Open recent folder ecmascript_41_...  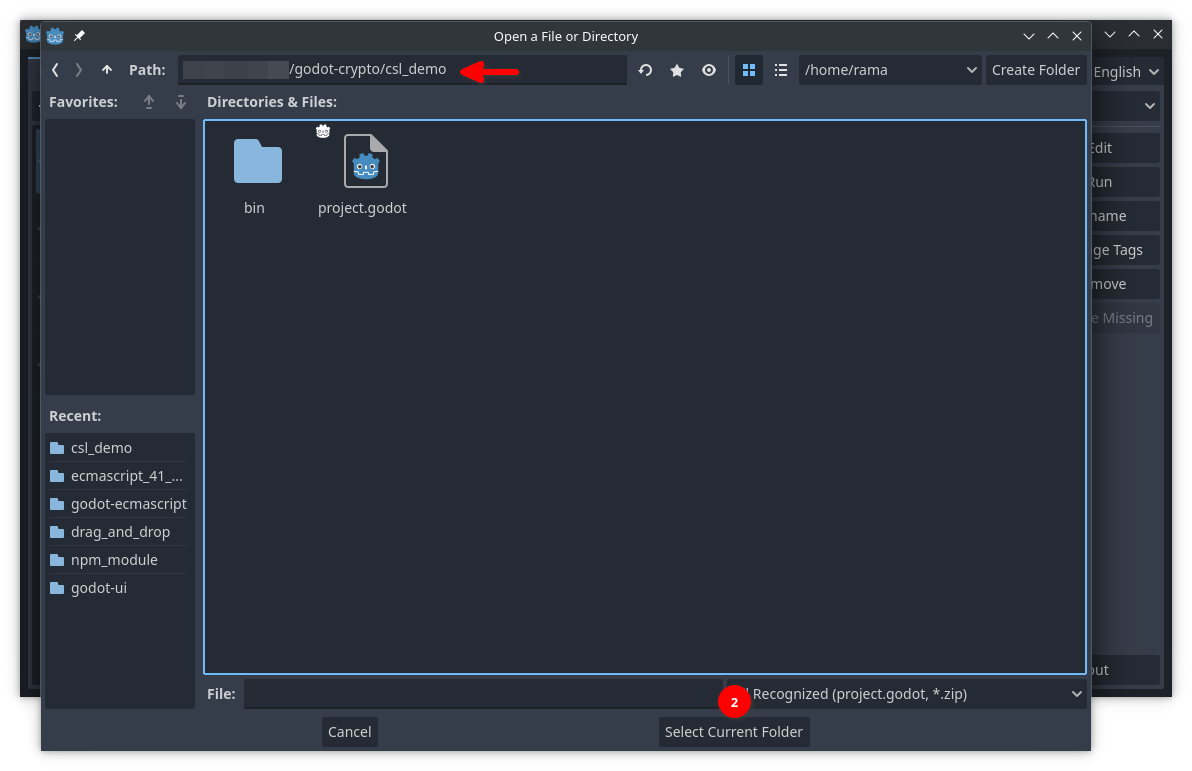(x=118, y=476)
